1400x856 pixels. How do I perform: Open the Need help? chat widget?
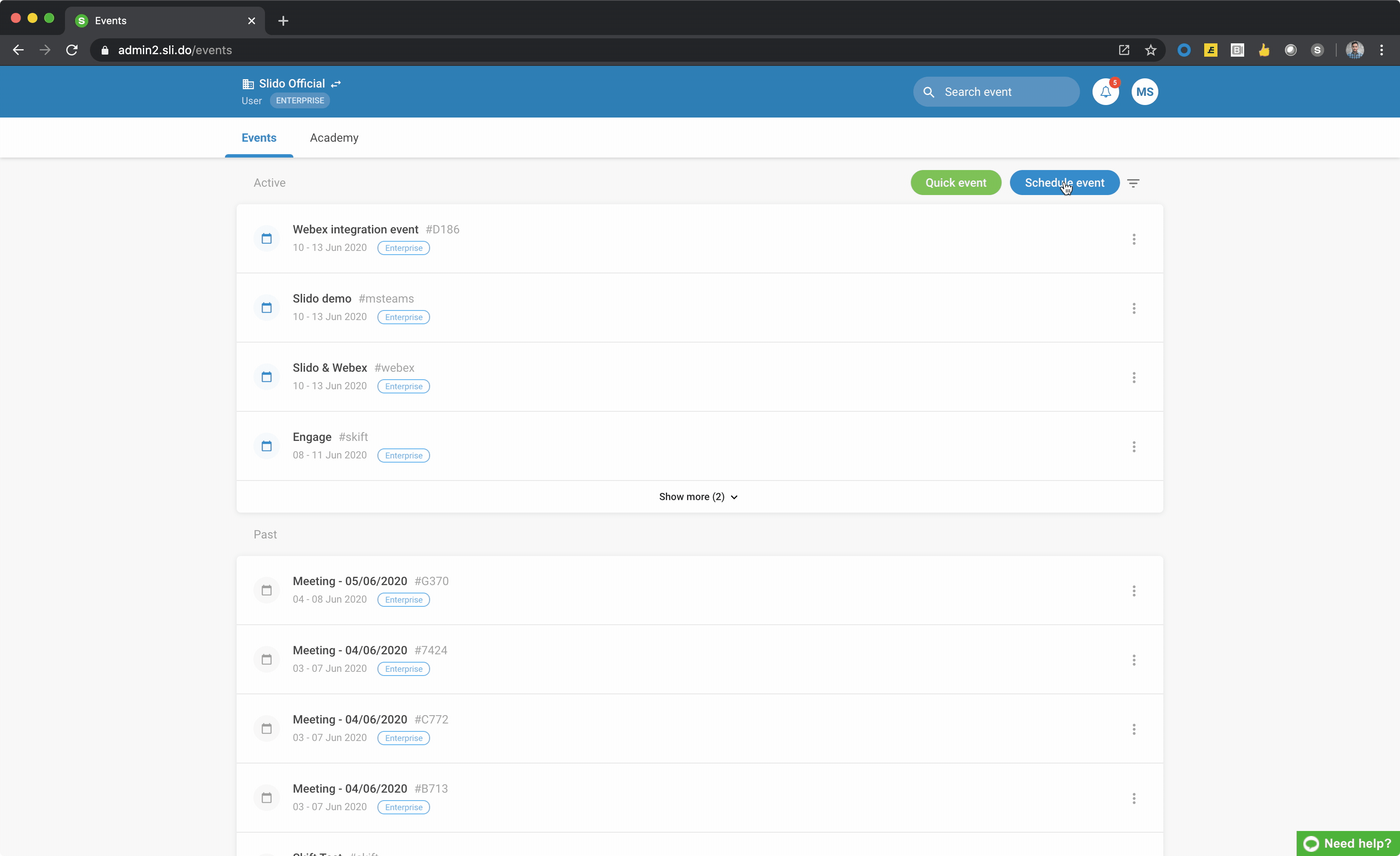(1348, 843)
